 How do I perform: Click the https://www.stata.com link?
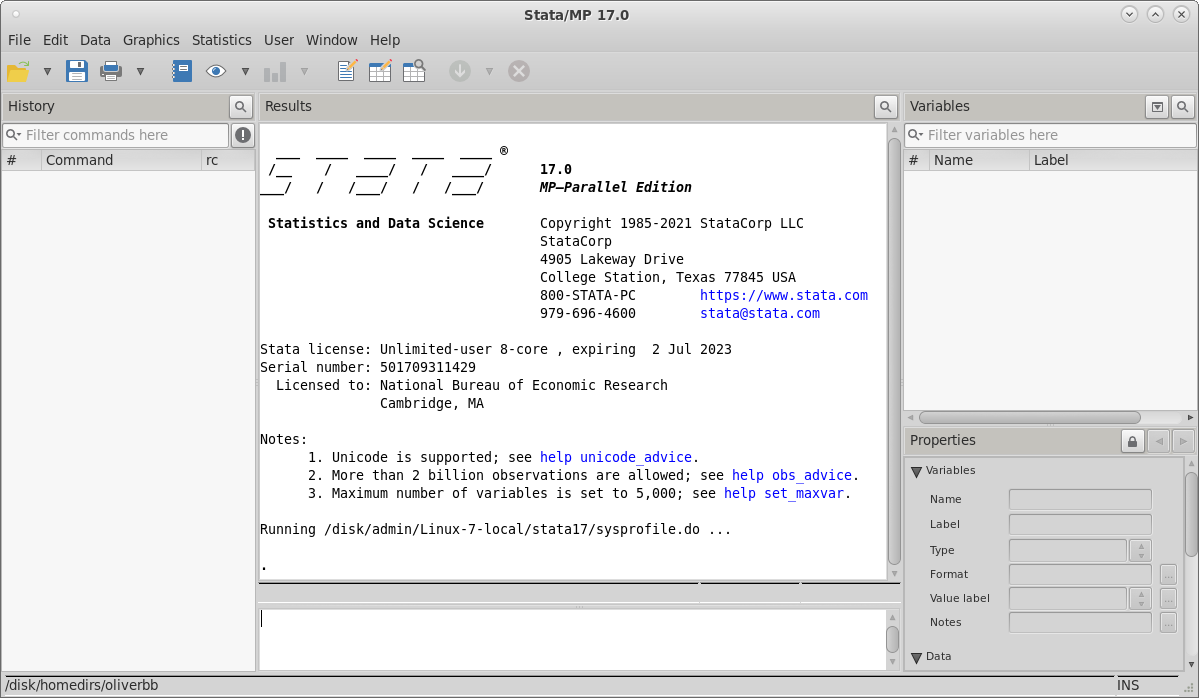[783, 295]
